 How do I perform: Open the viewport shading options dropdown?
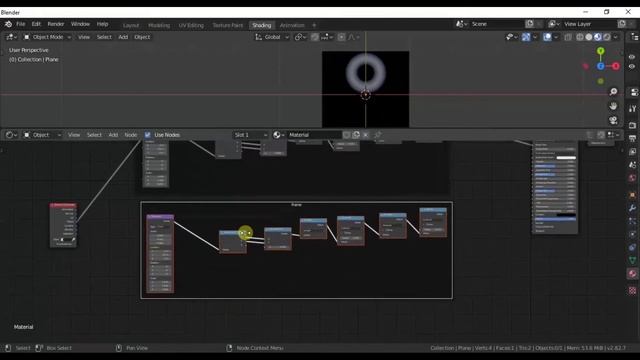click(616, 37)
